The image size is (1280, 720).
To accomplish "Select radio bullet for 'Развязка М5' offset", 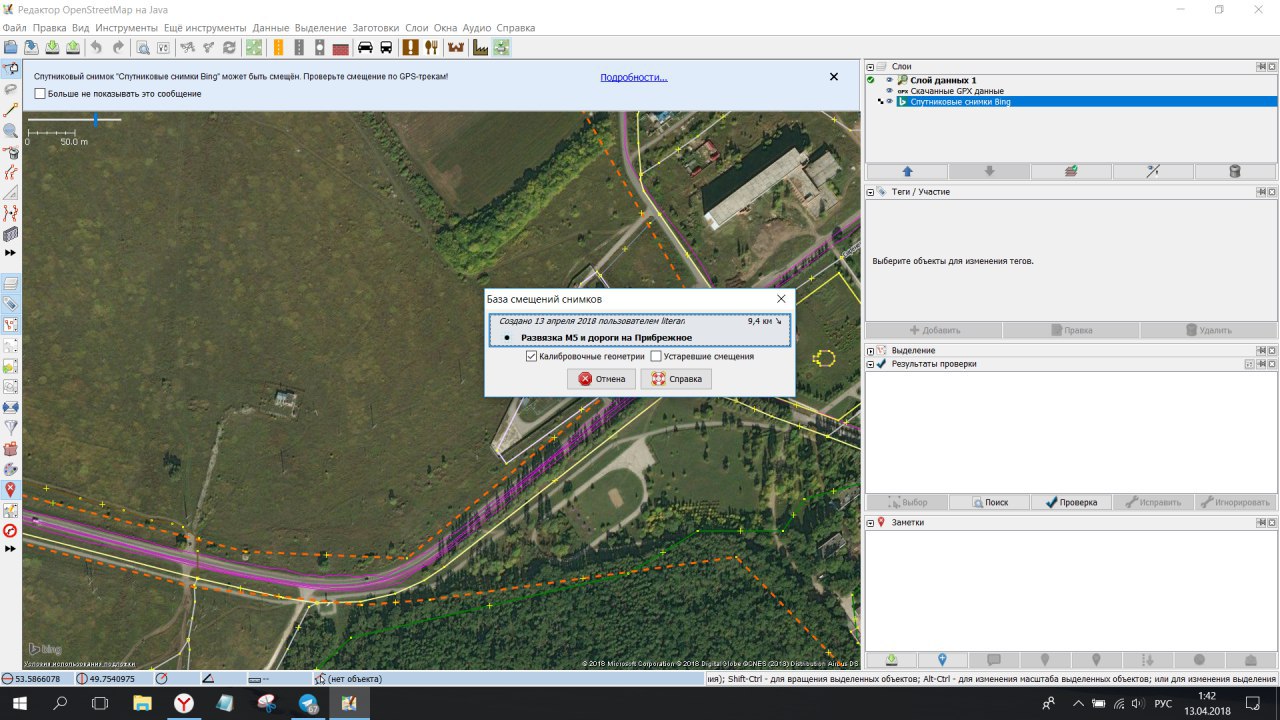I will [506, 338].
